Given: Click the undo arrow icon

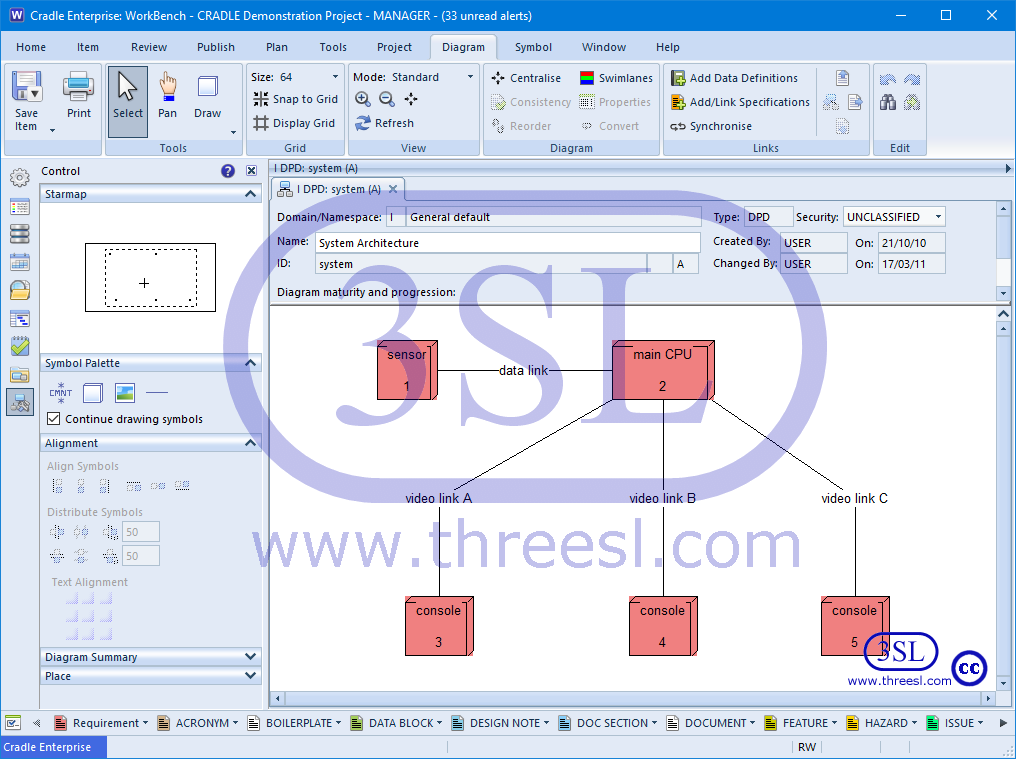Looking at the screenshot, I should pos(888,79).
